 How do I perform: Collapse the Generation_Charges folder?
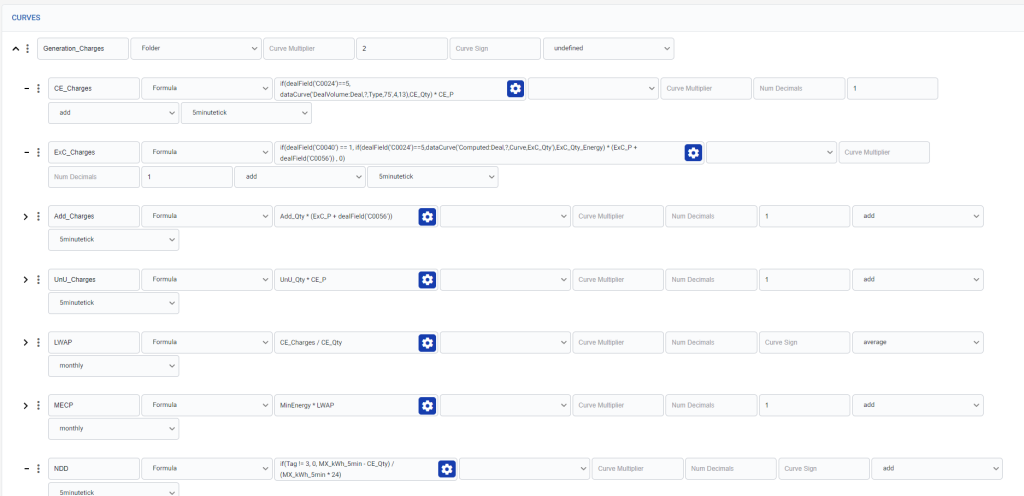[16, 49]
